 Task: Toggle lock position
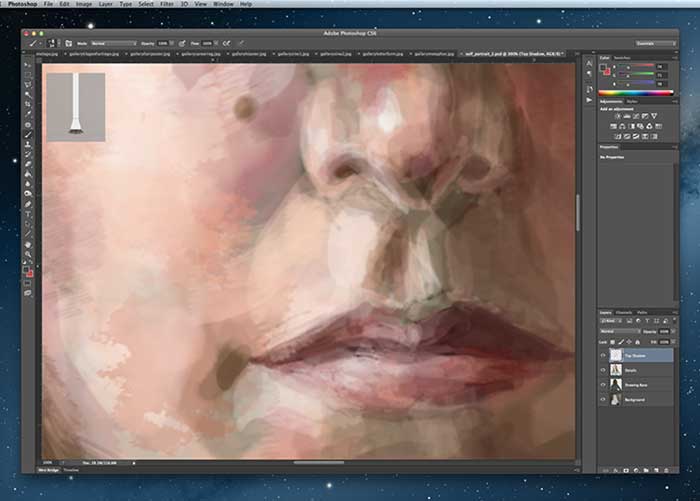pos(629,342)
